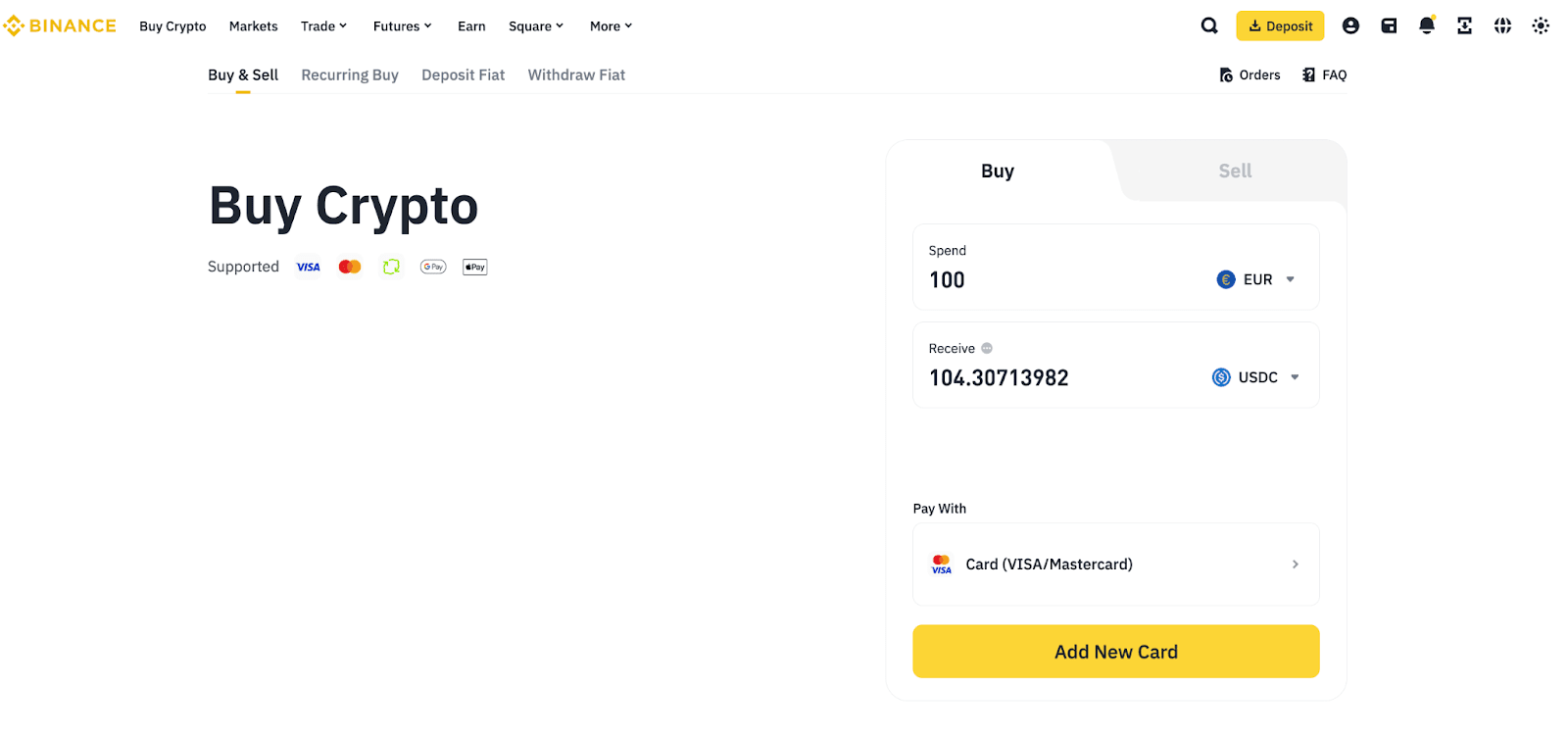This screenshot has width=1568, height=737.
Task: Expand the Trade menu
Action: click(323, 26)
